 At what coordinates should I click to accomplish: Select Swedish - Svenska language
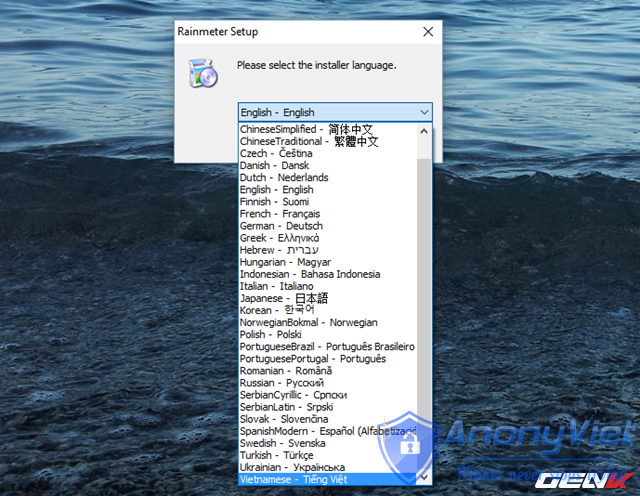pos(328,443)
